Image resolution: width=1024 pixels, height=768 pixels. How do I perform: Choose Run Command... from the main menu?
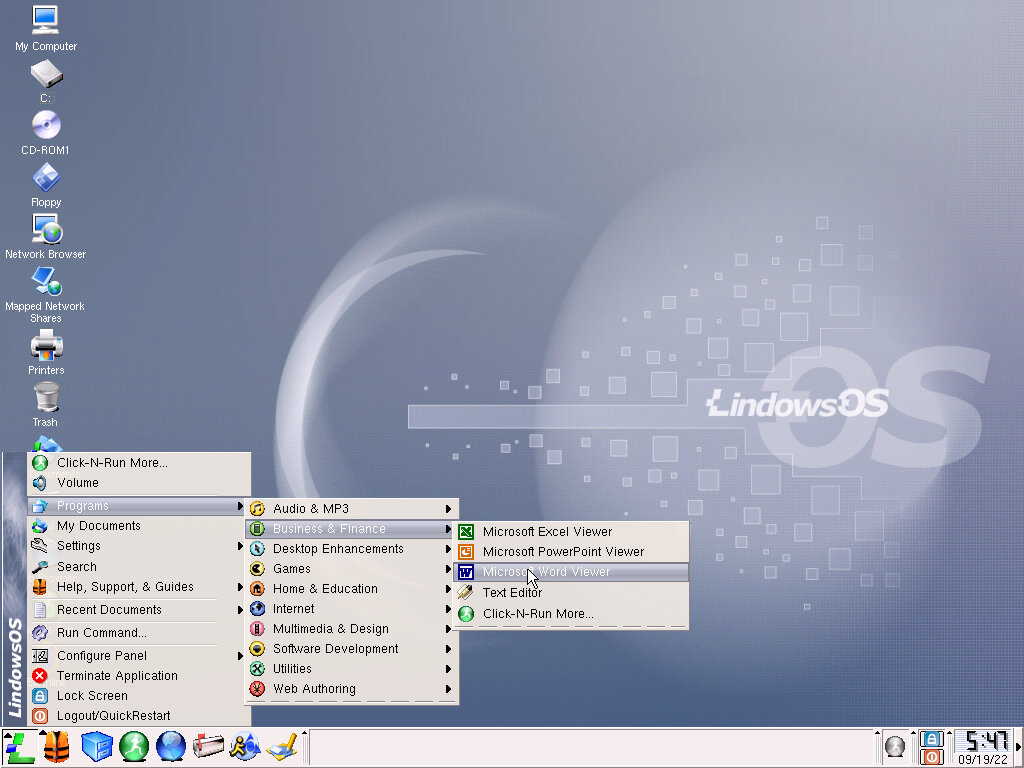coord(101,633)
